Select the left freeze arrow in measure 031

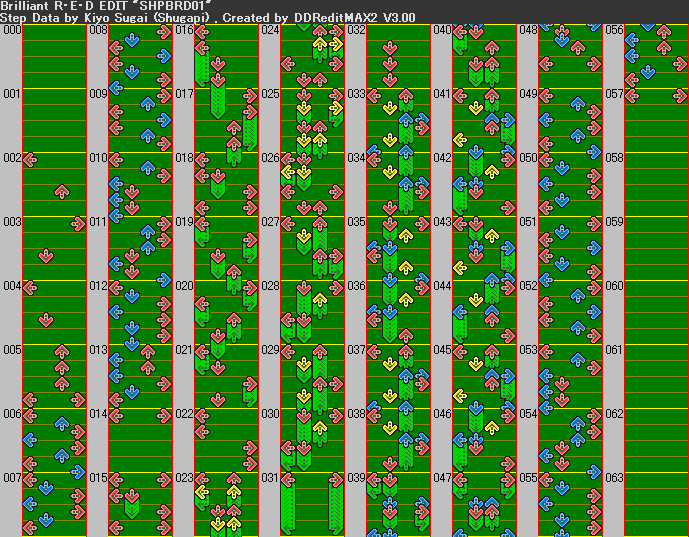tap(288, 504)
